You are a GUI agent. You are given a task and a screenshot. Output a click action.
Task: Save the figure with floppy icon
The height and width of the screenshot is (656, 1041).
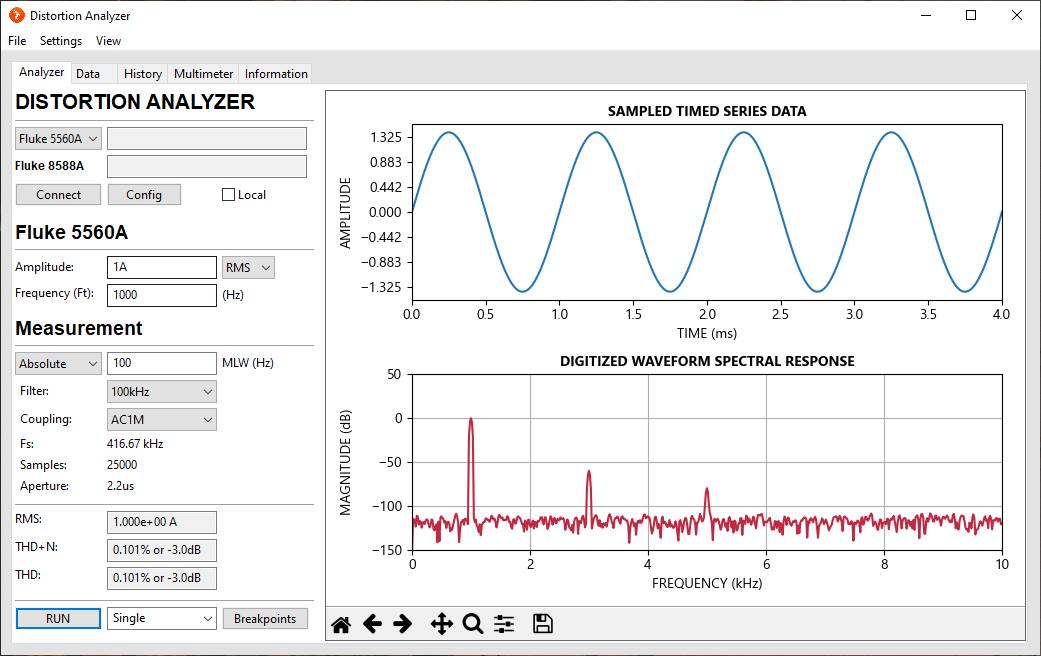[x=542, y=624]
